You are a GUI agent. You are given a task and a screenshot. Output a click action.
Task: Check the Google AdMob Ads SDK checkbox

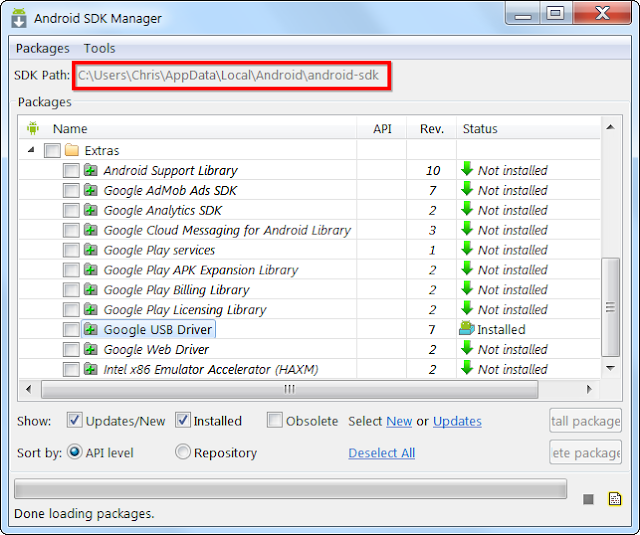point(71,190)
